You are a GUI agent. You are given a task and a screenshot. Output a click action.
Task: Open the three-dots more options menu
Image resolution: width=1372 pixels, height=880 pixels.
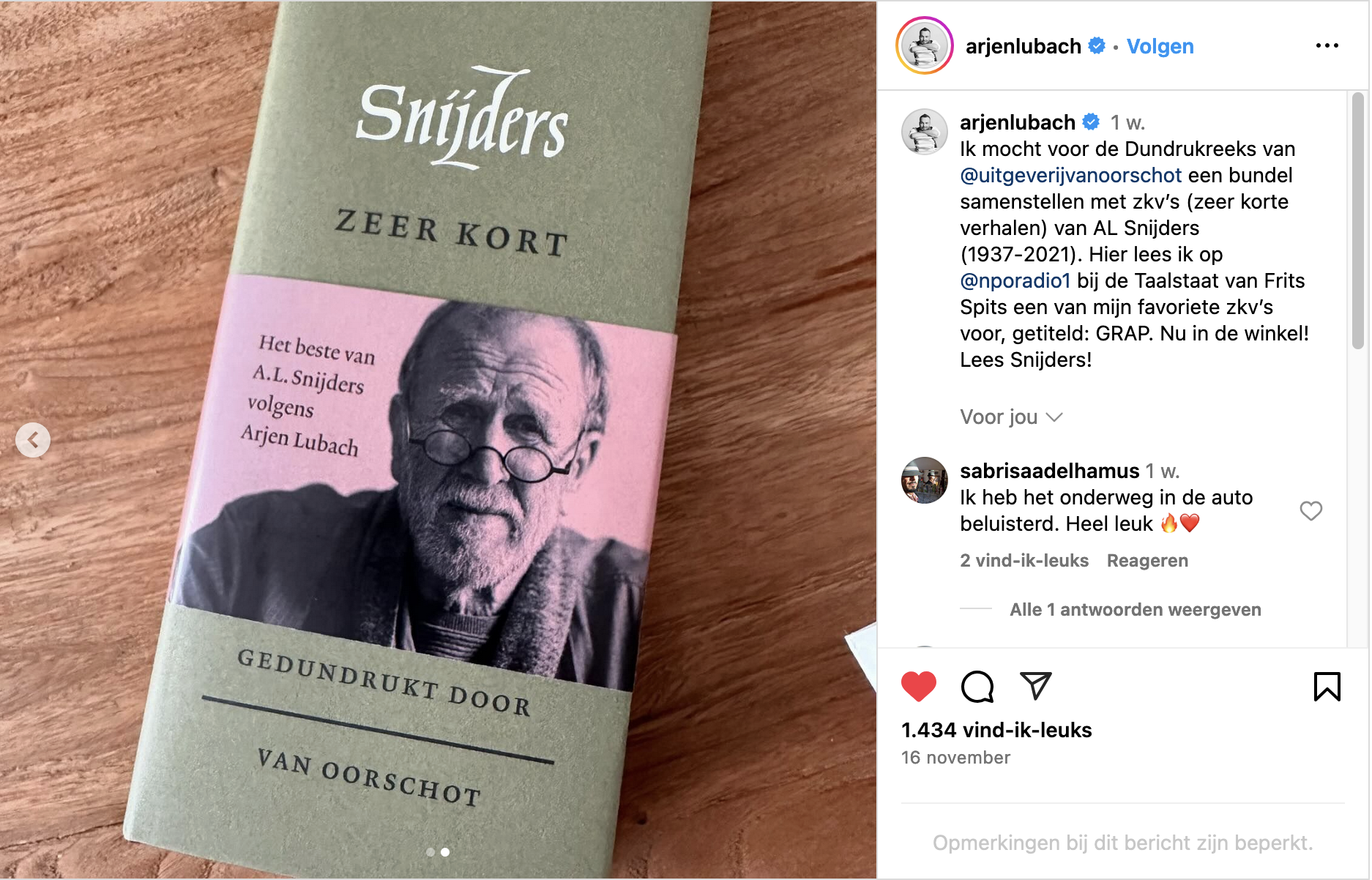tap(1327, 45)
